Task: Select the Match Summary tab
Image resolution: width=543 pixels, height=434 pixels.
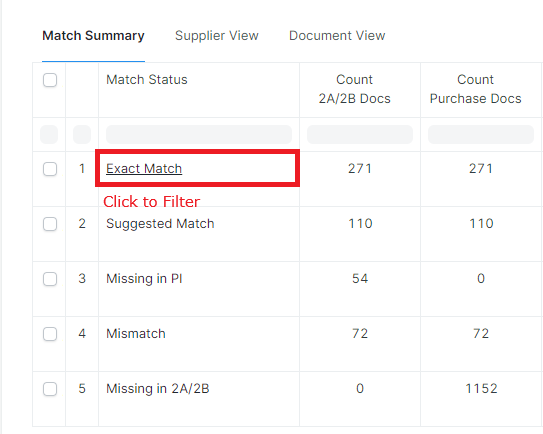Action: (93, 36)
